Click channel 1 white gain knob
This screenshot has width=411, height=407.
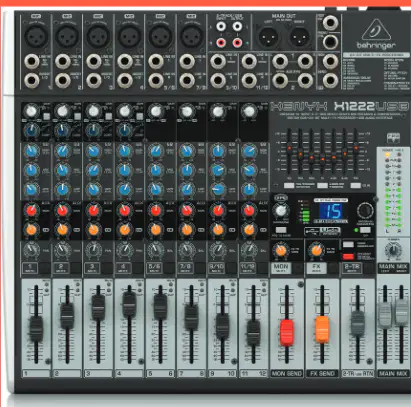[31, 111]
